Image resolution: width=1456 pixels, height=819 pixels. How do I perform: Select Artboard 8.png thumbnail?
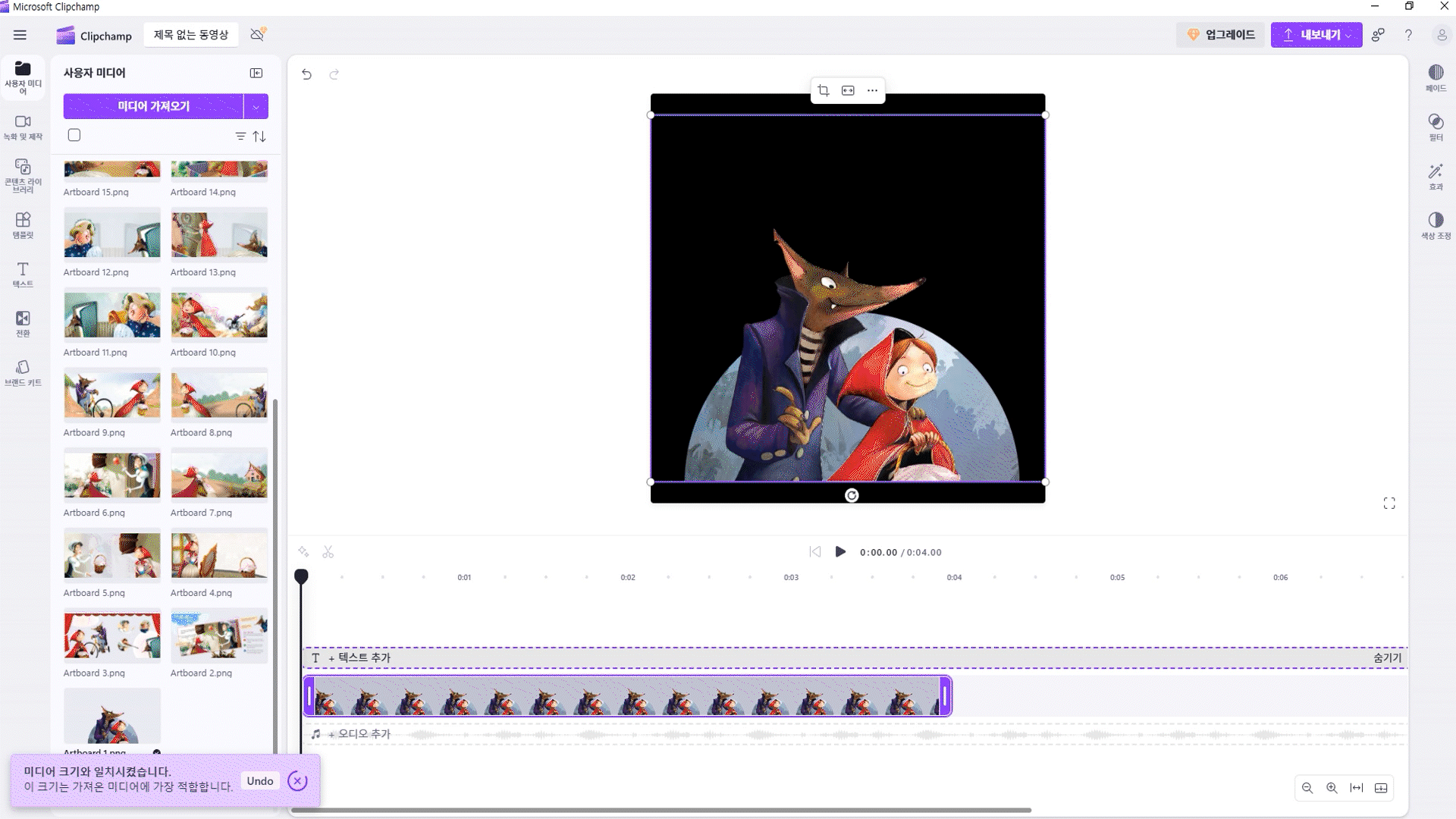(x=219, y=395)
